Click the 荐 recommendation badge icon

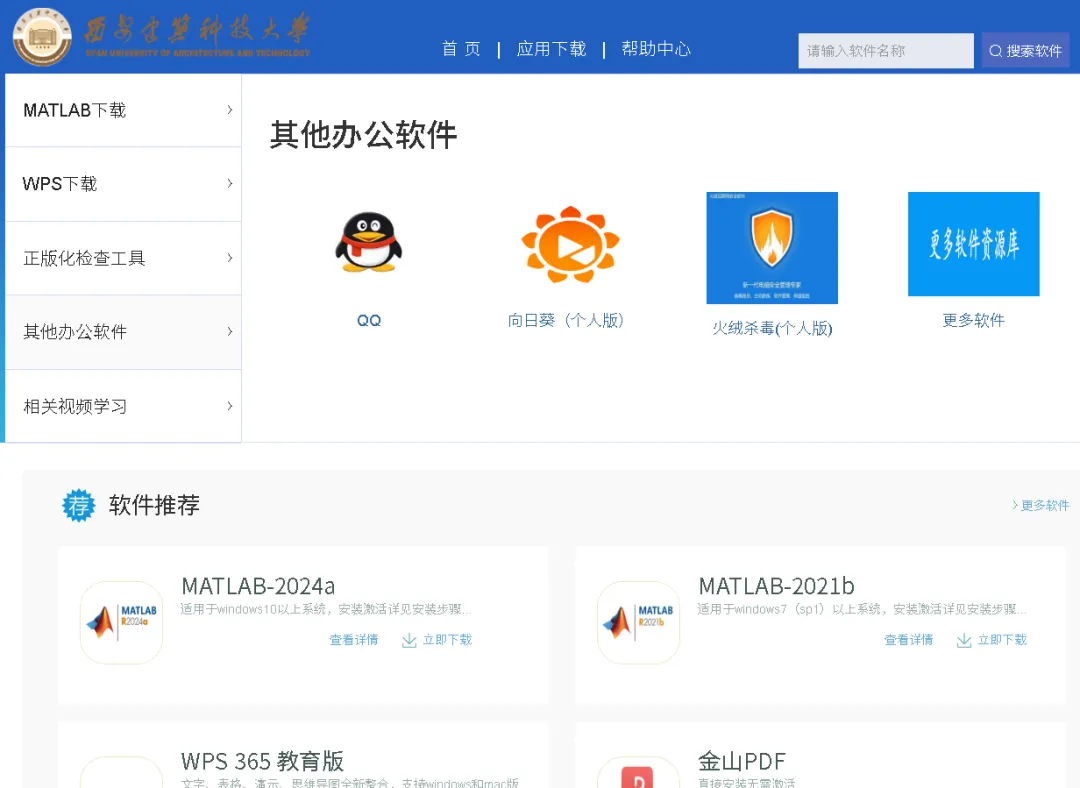click(79, 505)
